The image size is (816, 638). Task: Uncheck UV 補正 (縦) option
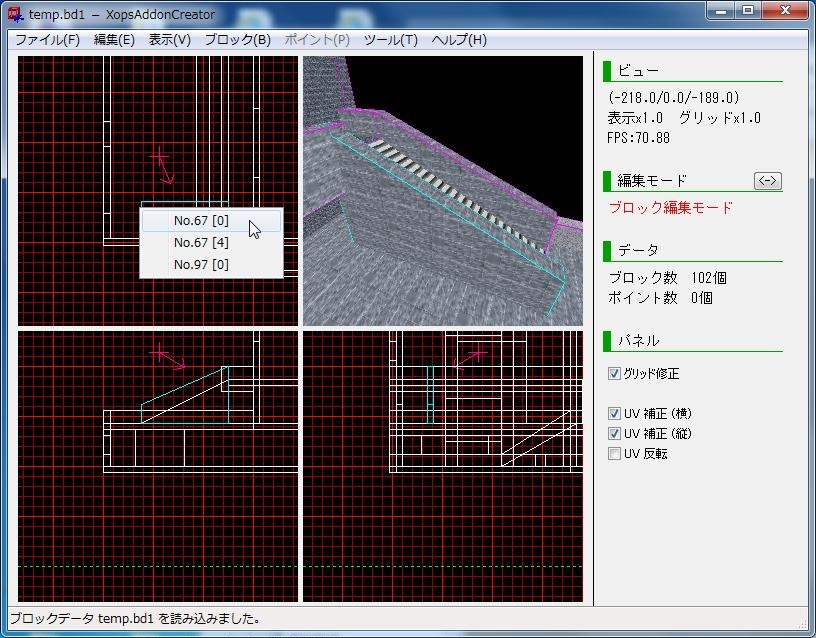(x=614, y=433)
